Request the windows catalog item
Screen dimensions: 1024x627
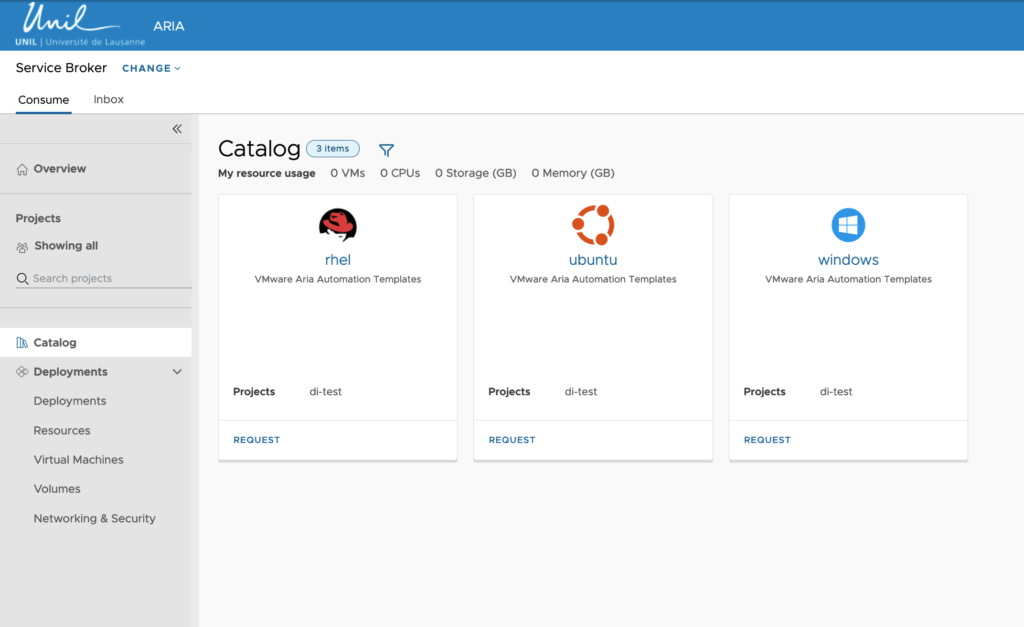pyautogui.click(x=767, y=440)
